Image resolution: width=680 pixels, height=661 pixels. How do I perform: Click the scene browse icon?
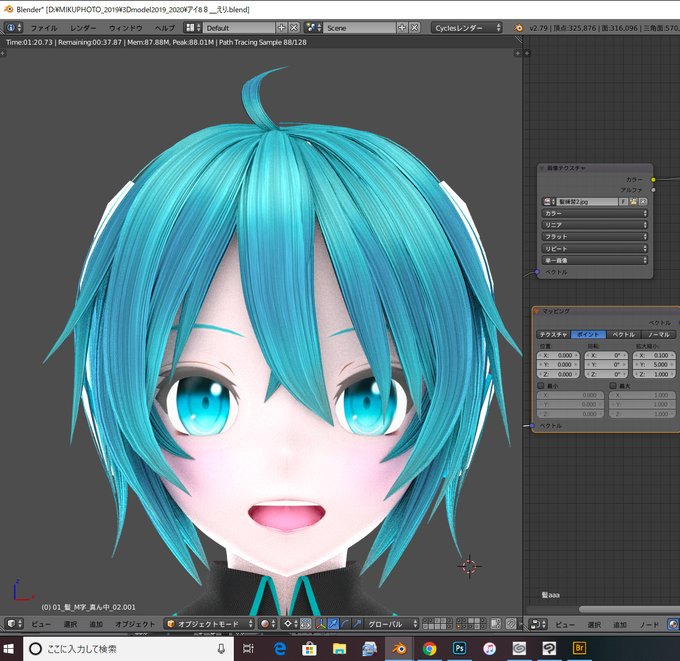(314, 28)
